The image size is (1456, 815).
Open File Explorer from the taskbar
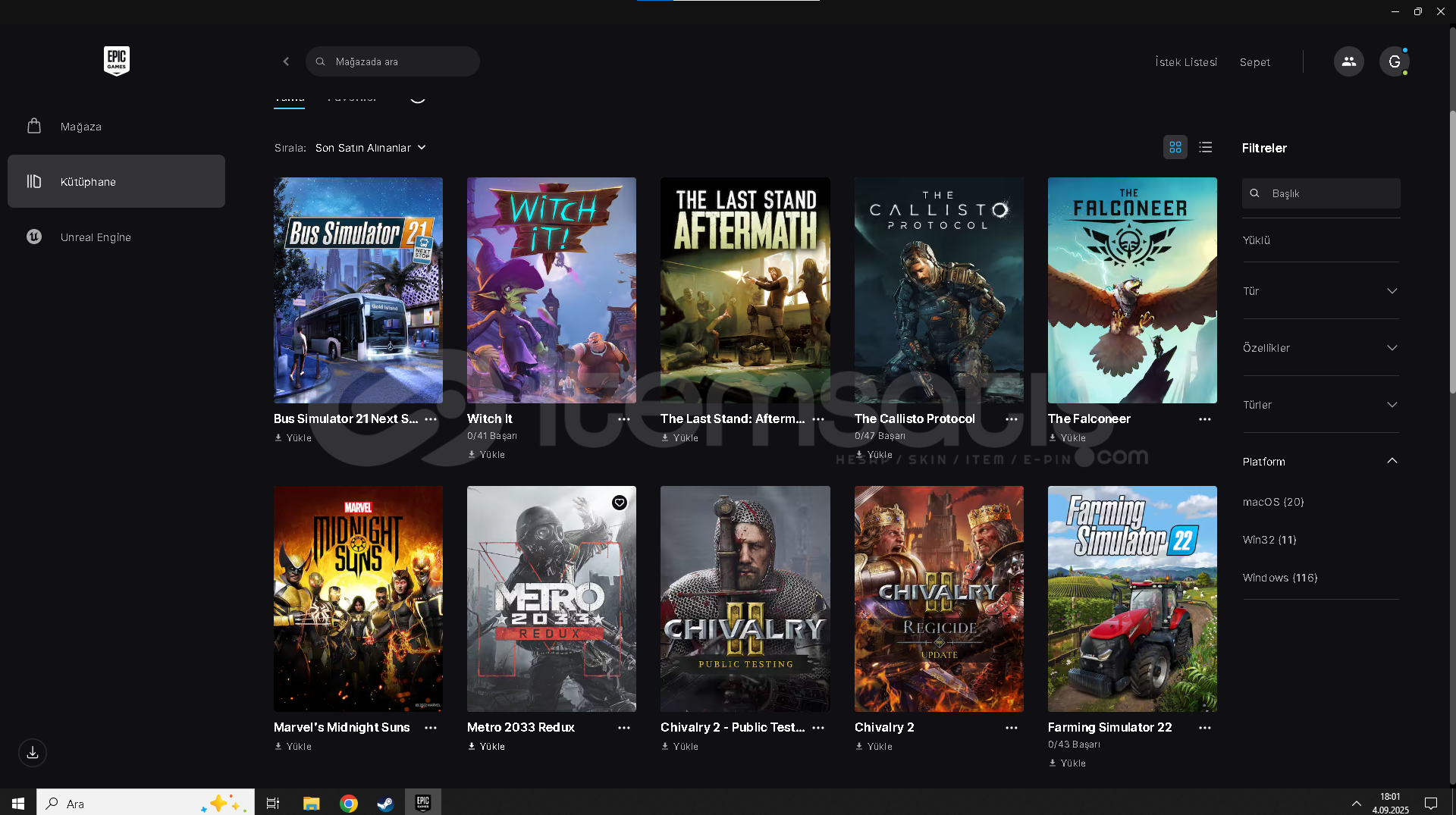tap(311, 803)
